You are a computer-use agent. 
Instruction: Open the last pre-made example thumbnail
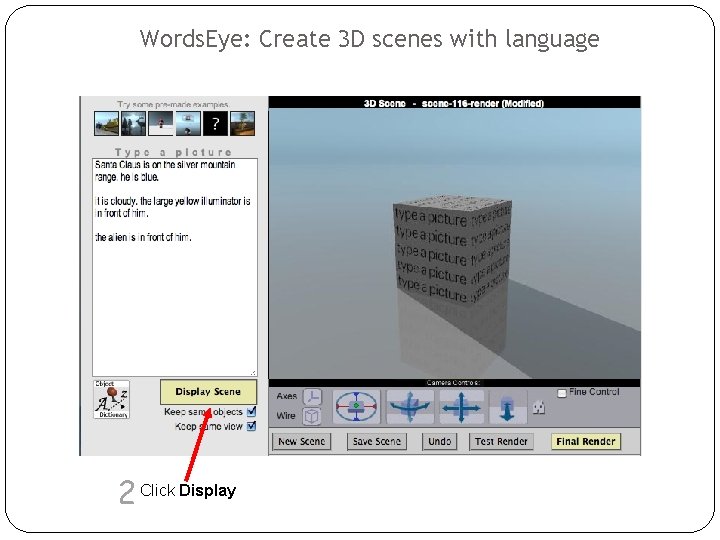coord(242,124)
